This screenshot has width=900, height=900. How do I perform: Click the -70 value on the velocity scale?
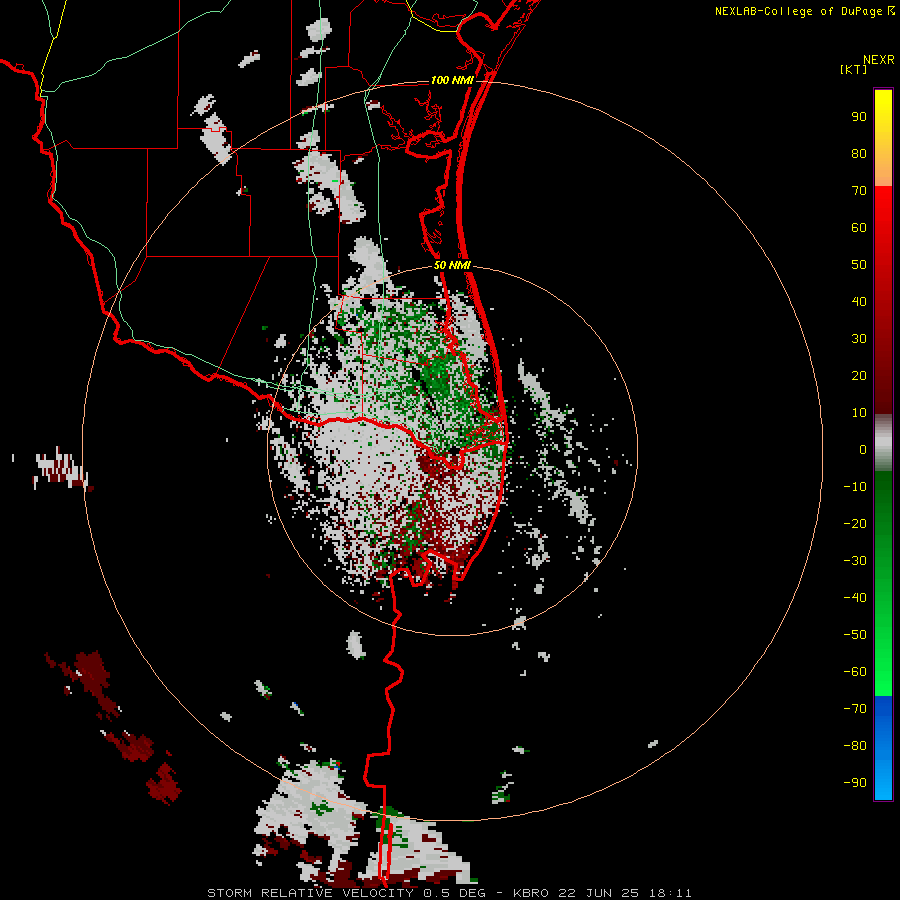click(855, 709)
